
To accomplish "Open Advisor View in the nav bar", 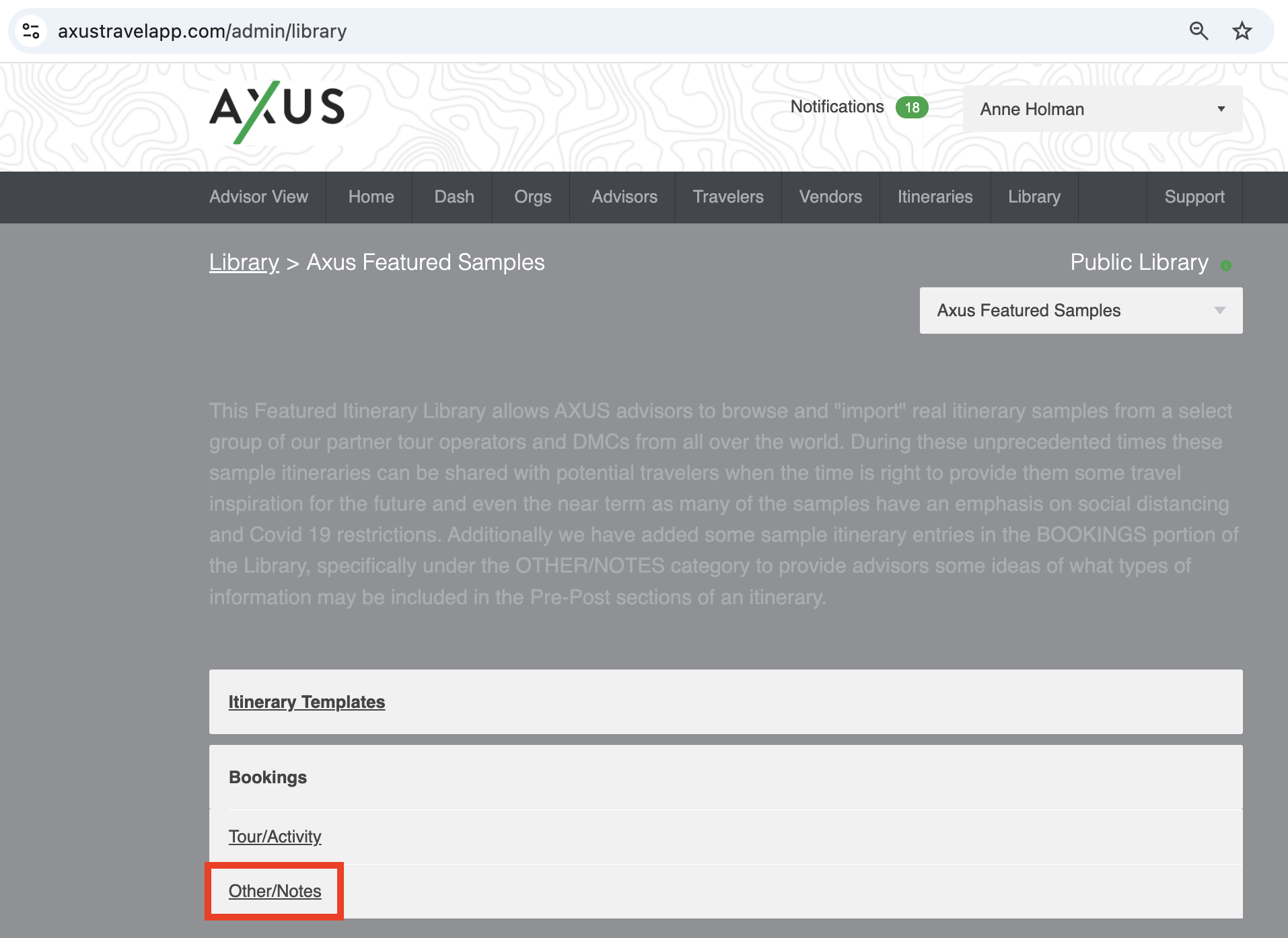I will coord(258,197).
